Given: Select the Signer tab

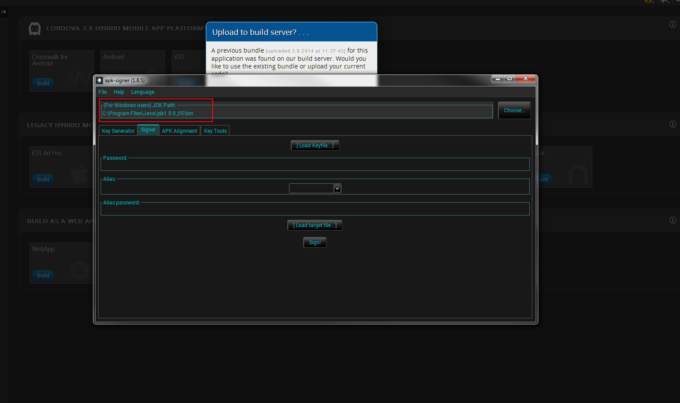Looking at the screenshot, I should [x=148, y=130].
